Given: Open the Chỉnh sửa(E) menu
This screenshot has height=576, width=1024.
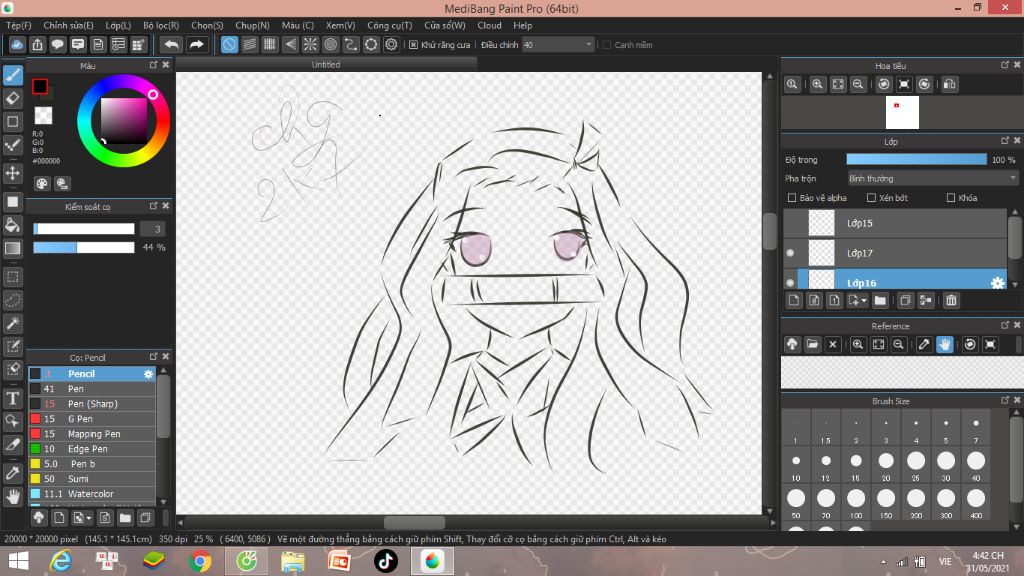Looking at the screenshot, I should [69, 25].
